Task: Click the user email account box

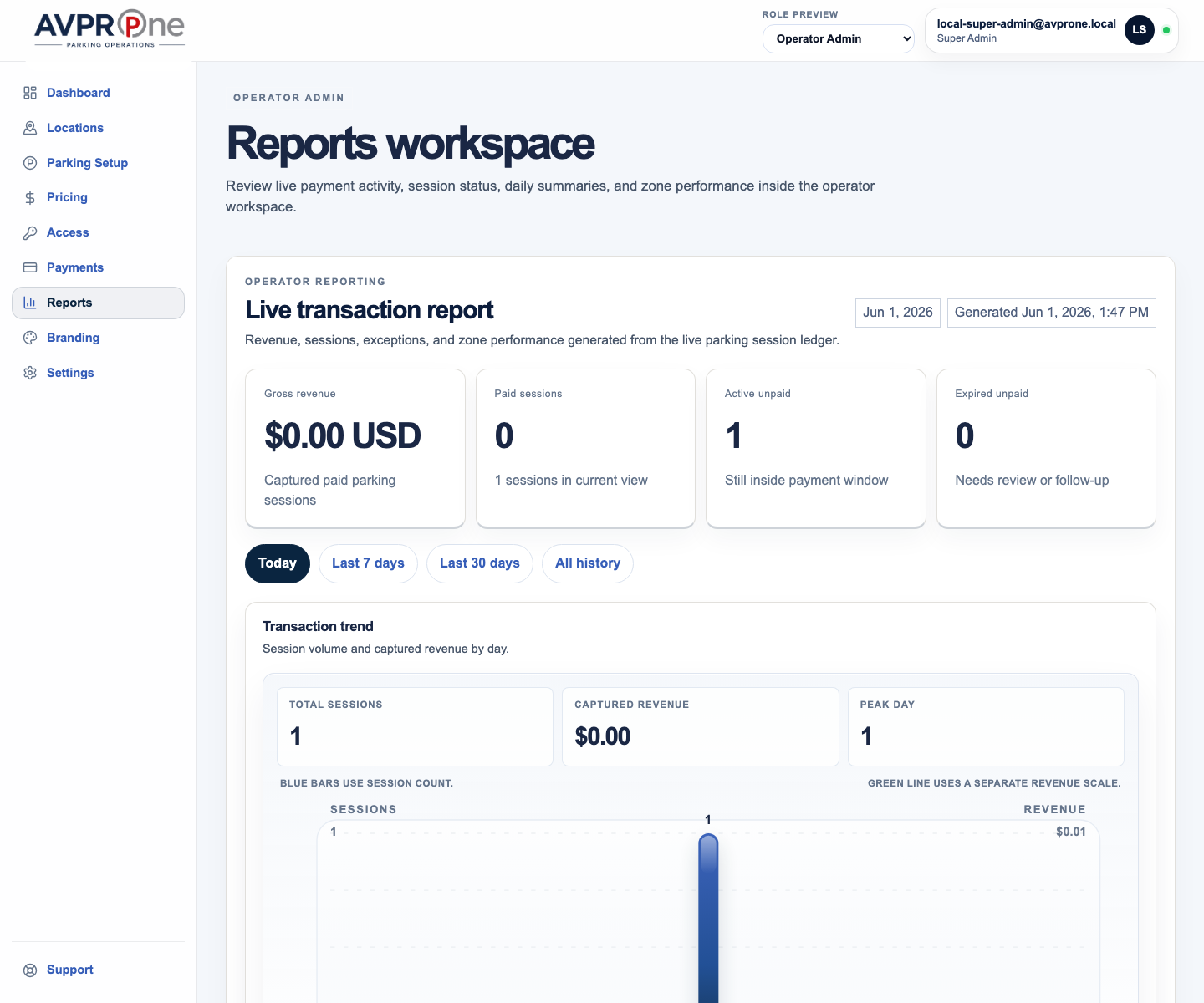Action: tap(1052, 30)
